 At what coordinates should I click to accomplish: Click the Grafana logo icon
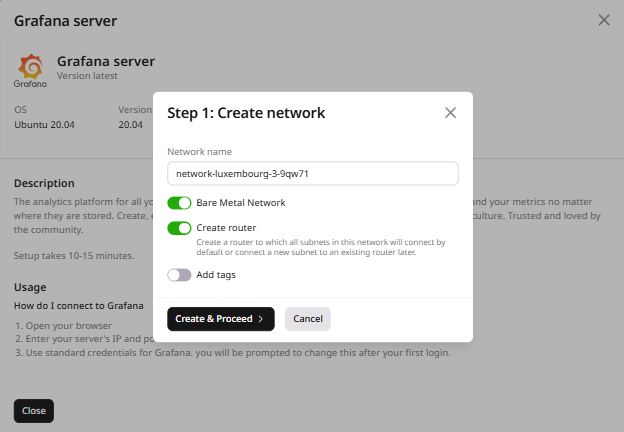point(30,70)
